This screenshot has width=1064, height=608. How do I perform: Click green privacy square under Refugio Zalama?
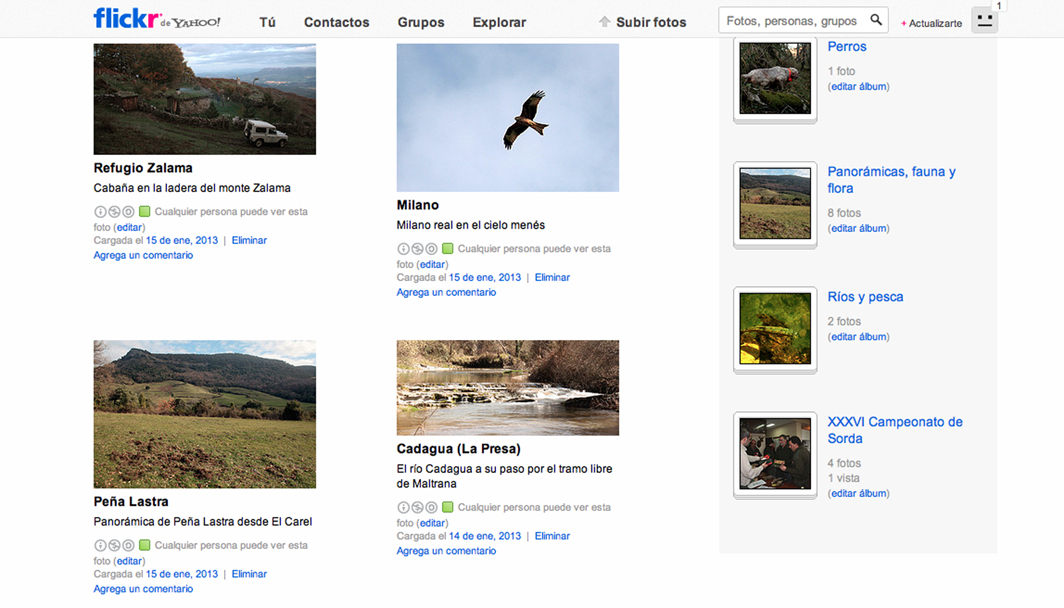point(145,212)
